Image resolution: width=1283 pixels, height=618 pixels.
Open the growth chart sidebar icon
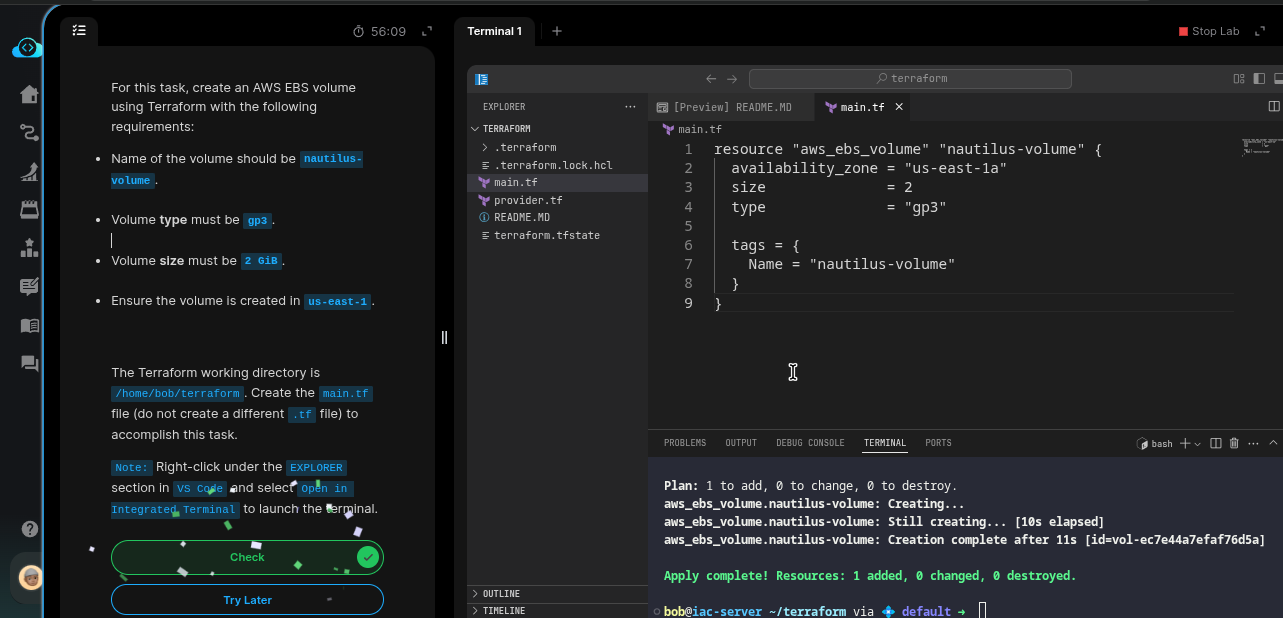(x=29, y=172)
